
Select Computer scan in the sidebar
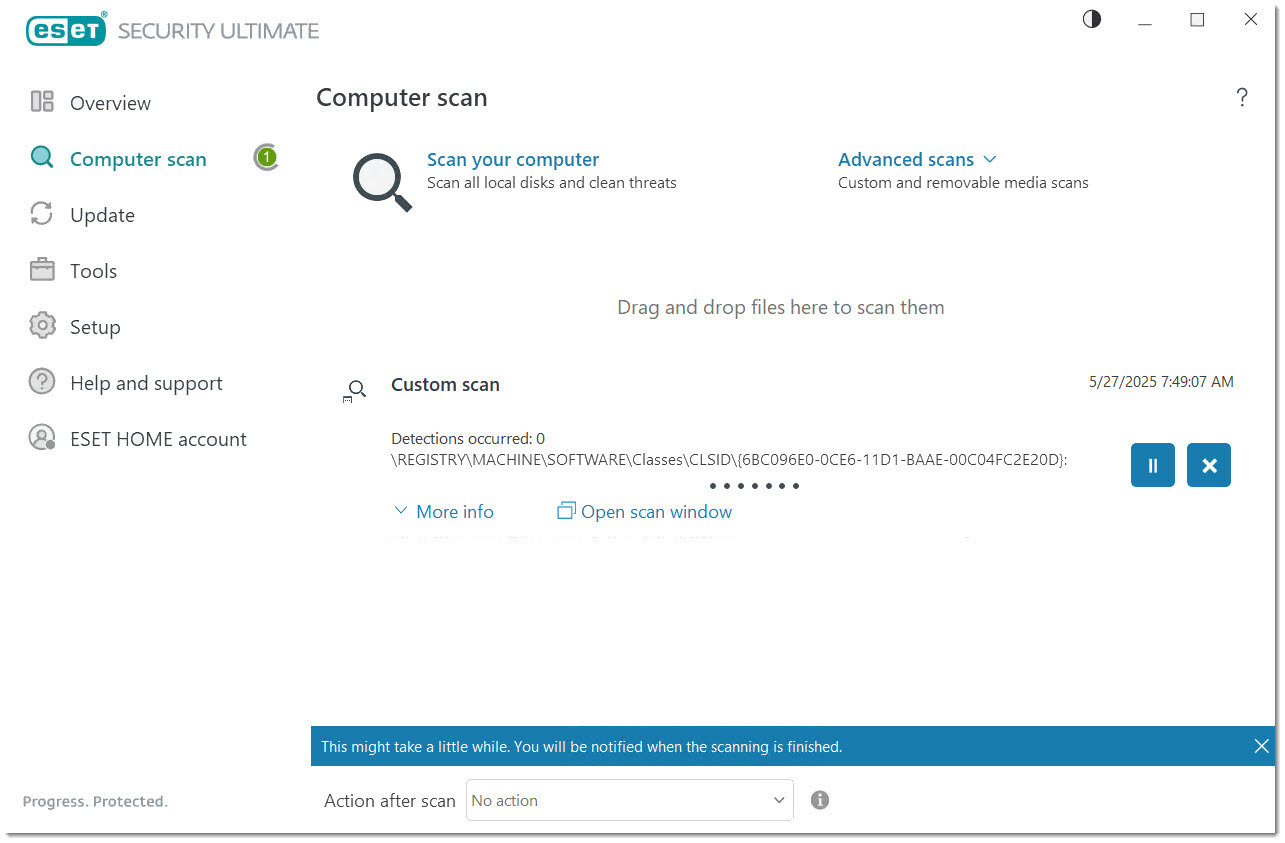(x=138, y=159)
